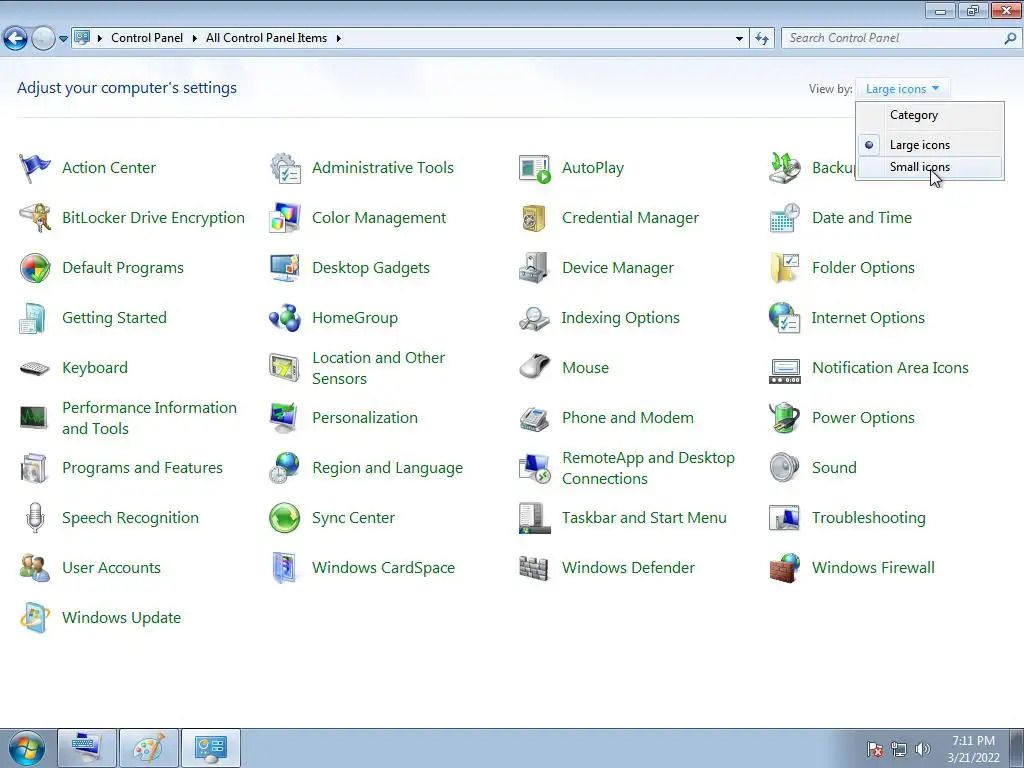The image size is (1024, 768).
Task: Open the Windows CardSpace link
Action: point(383,568)
